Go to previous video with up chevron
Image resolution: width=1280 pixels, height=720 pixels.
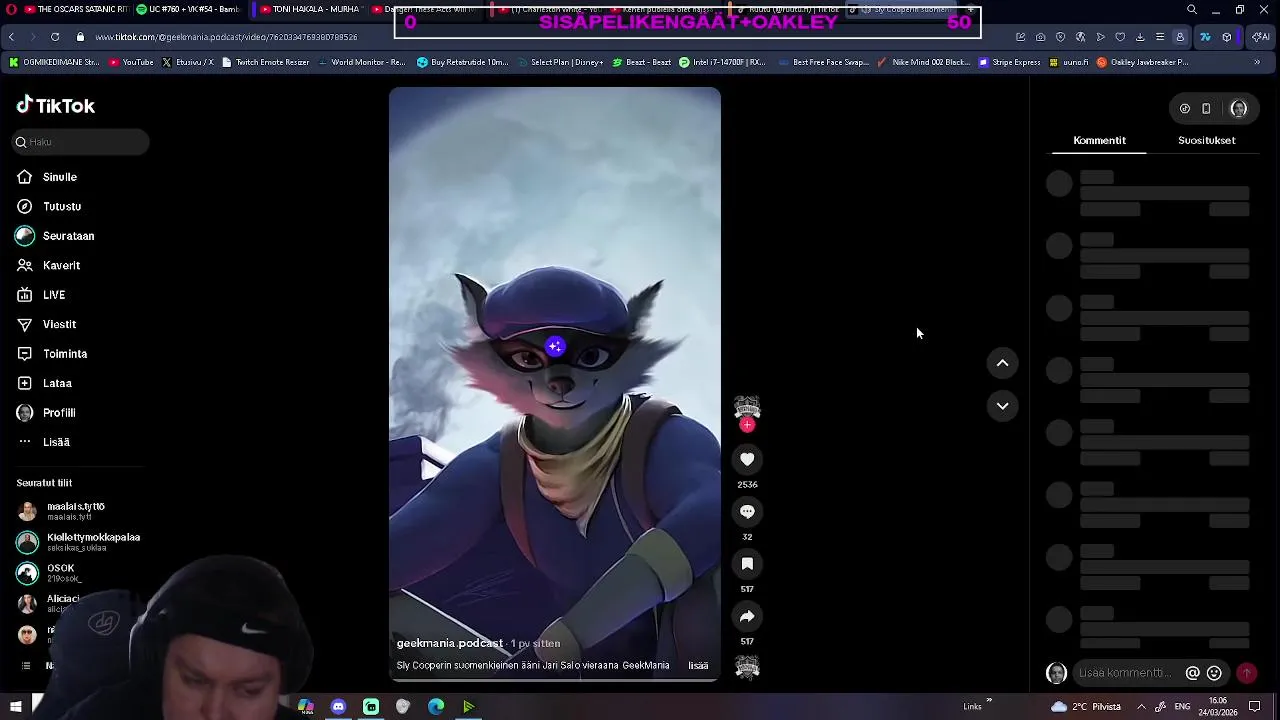1002,363
